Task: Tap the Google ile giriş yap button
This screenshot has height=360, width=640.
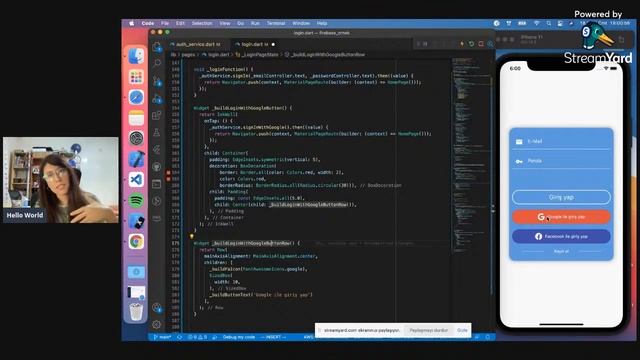Action: [561, 217]
